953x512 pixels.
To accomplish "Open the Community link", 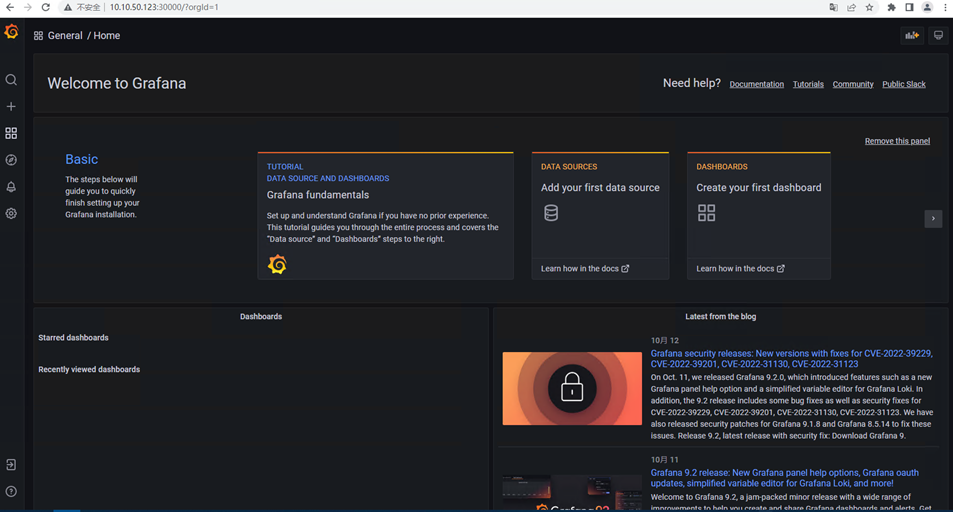I will 853,85.
